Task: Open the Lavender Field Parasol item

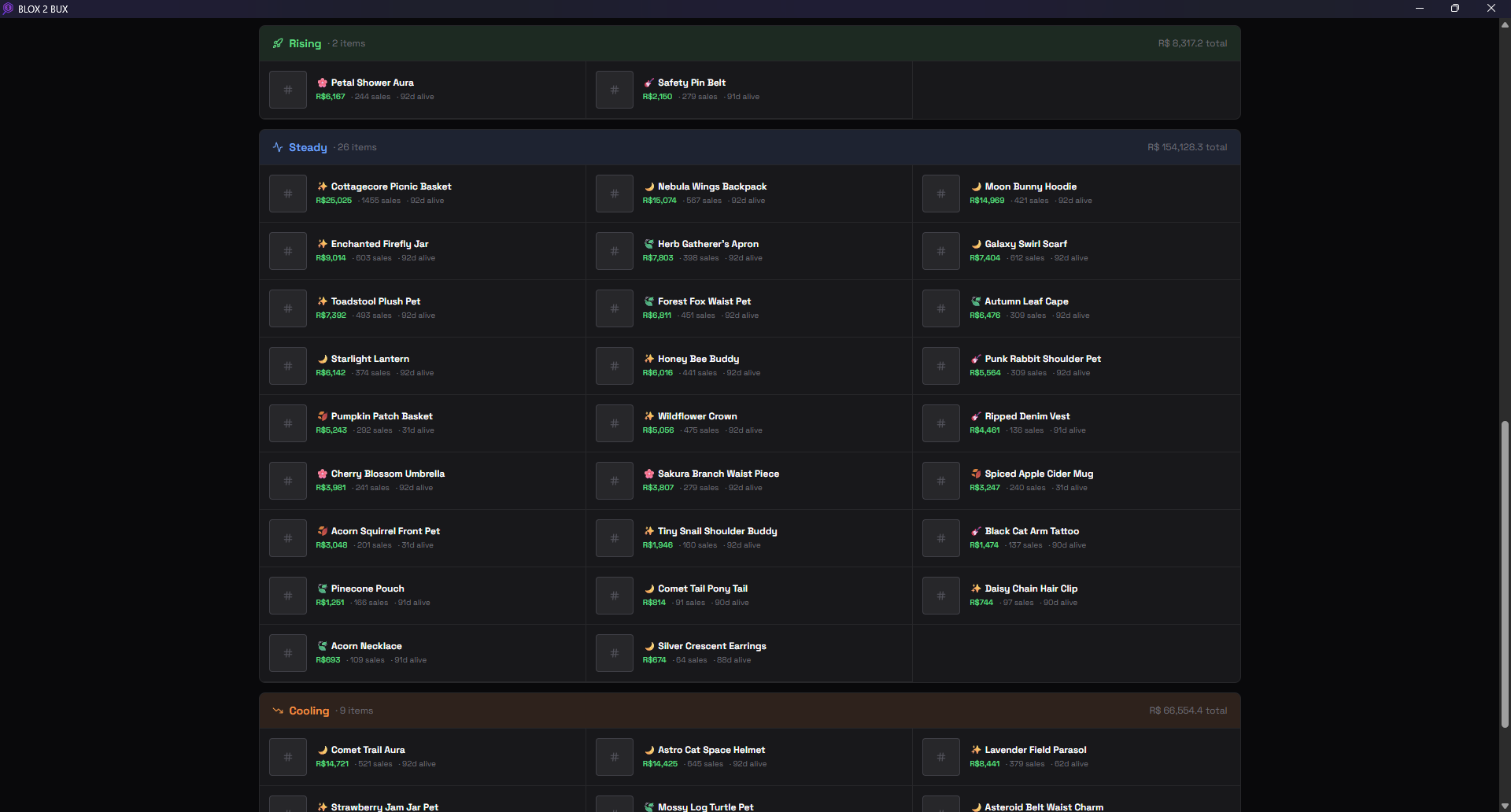Action: [1077, 757]
